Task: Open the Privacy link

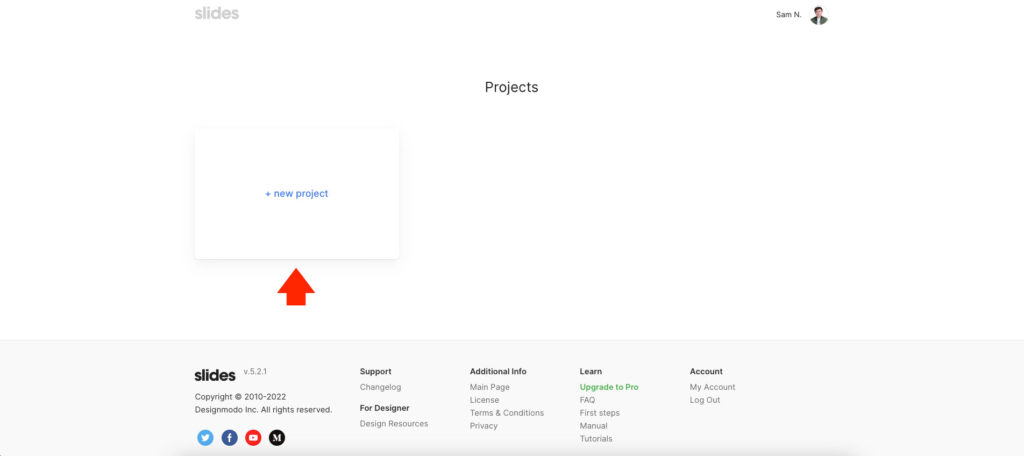Action: pyautogui.click(x=484, y=426)
